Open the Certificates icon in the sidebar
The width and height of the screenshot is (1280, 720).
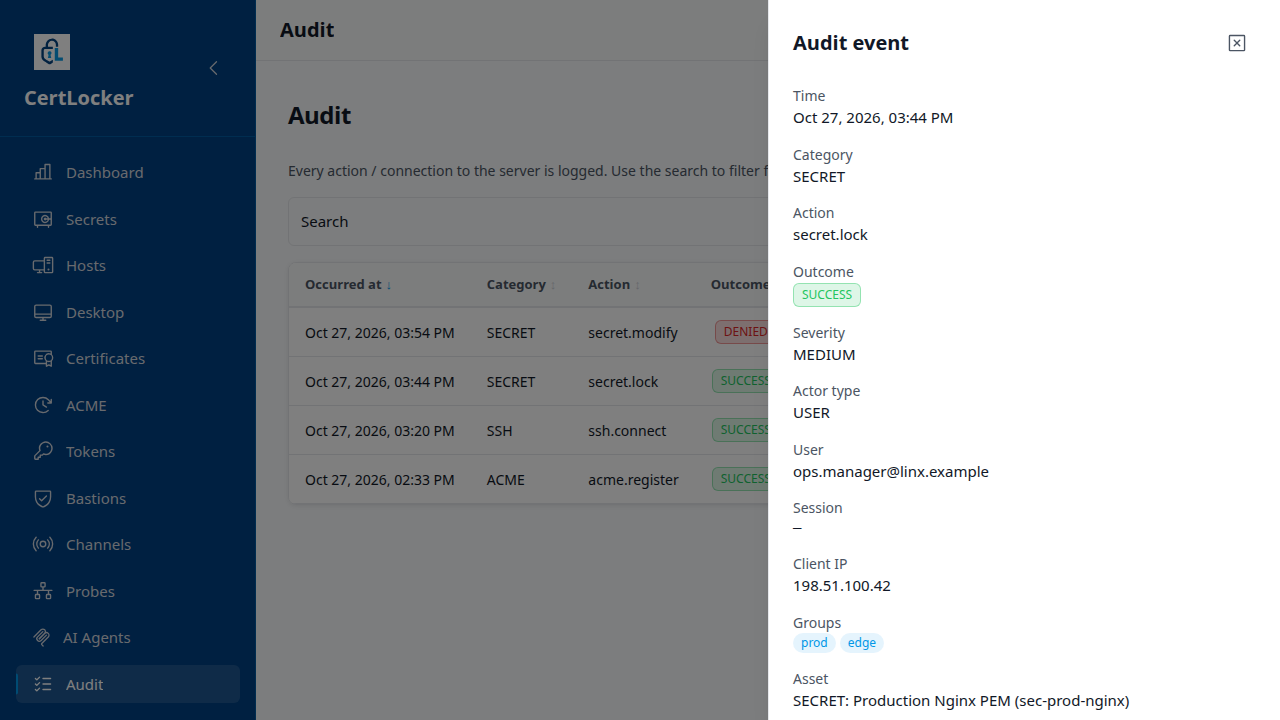point(43,359)
